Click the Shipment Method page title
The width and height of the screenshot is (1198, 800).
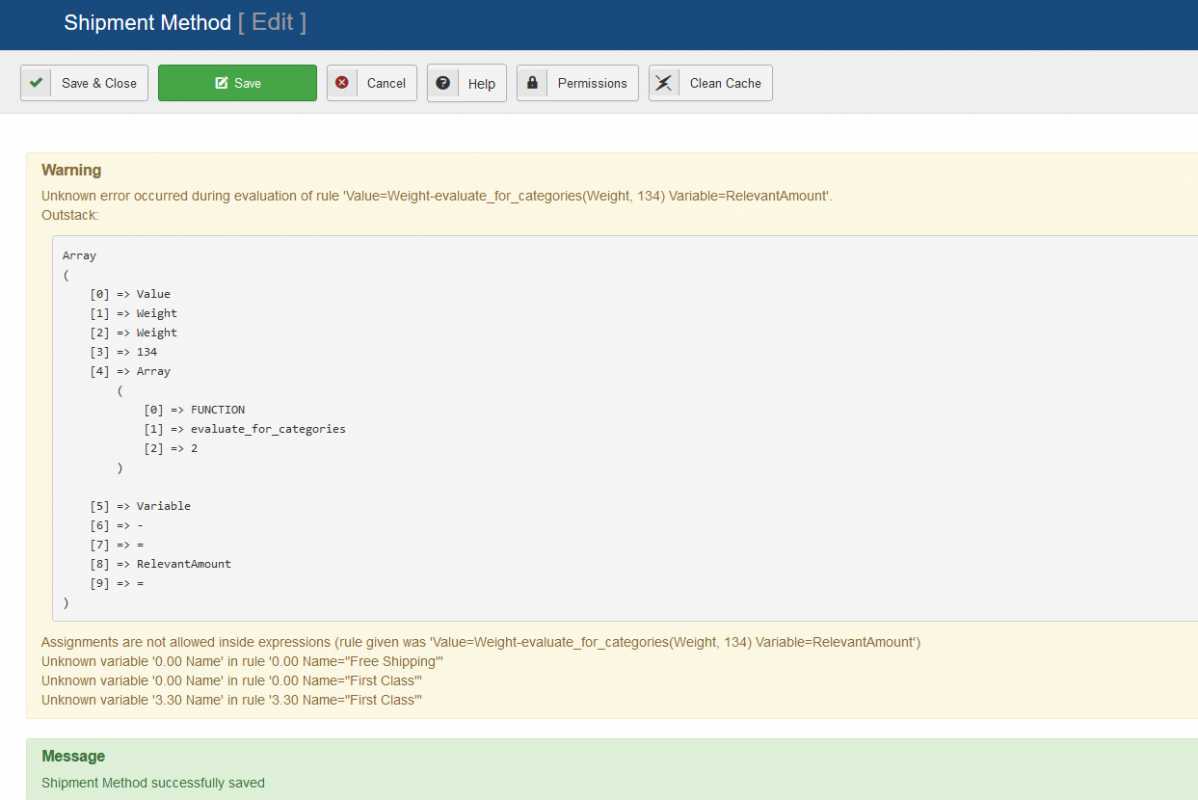click(x=147, y=23)
